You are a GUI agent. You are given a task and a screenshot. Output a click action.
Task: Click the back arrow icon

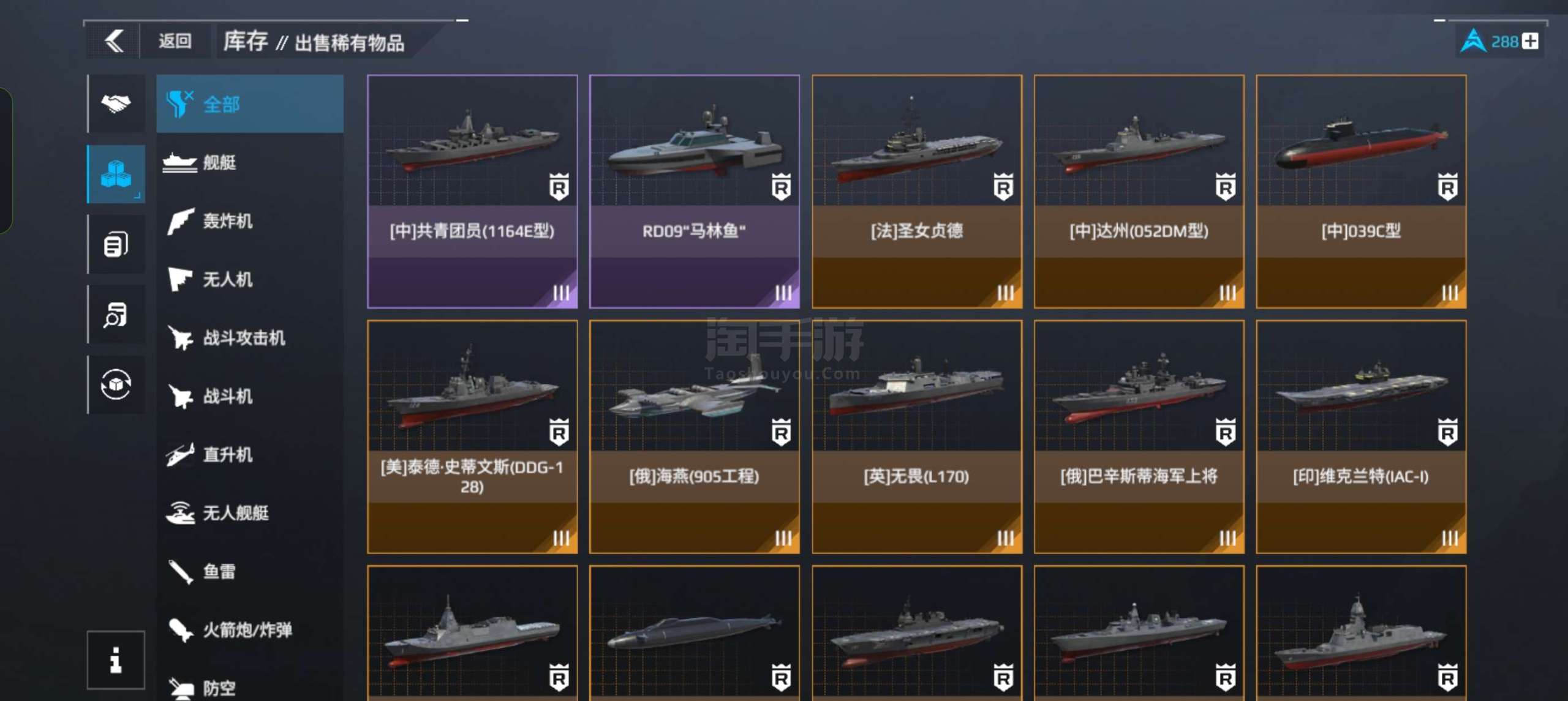[x=115, y=42]
